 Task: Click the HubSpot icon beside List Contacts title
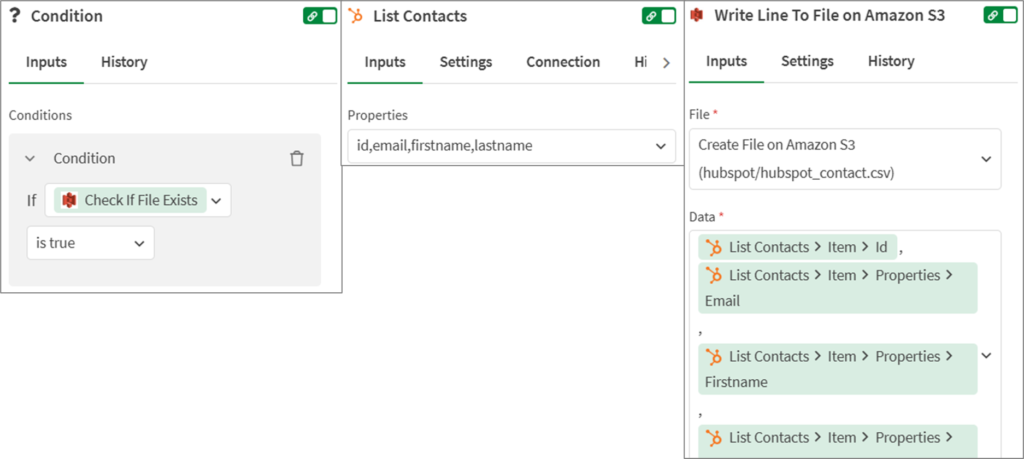[x=355, y=16]
